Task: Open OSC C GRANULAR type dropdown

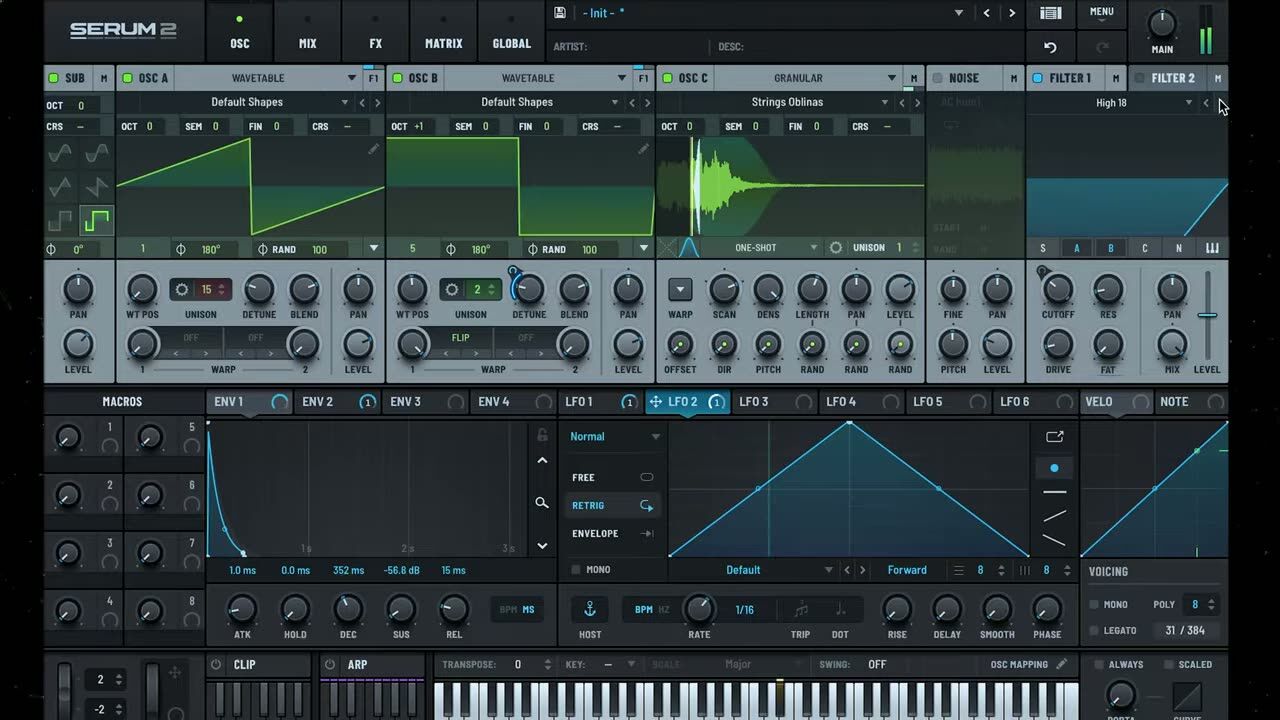Action: 807,78
